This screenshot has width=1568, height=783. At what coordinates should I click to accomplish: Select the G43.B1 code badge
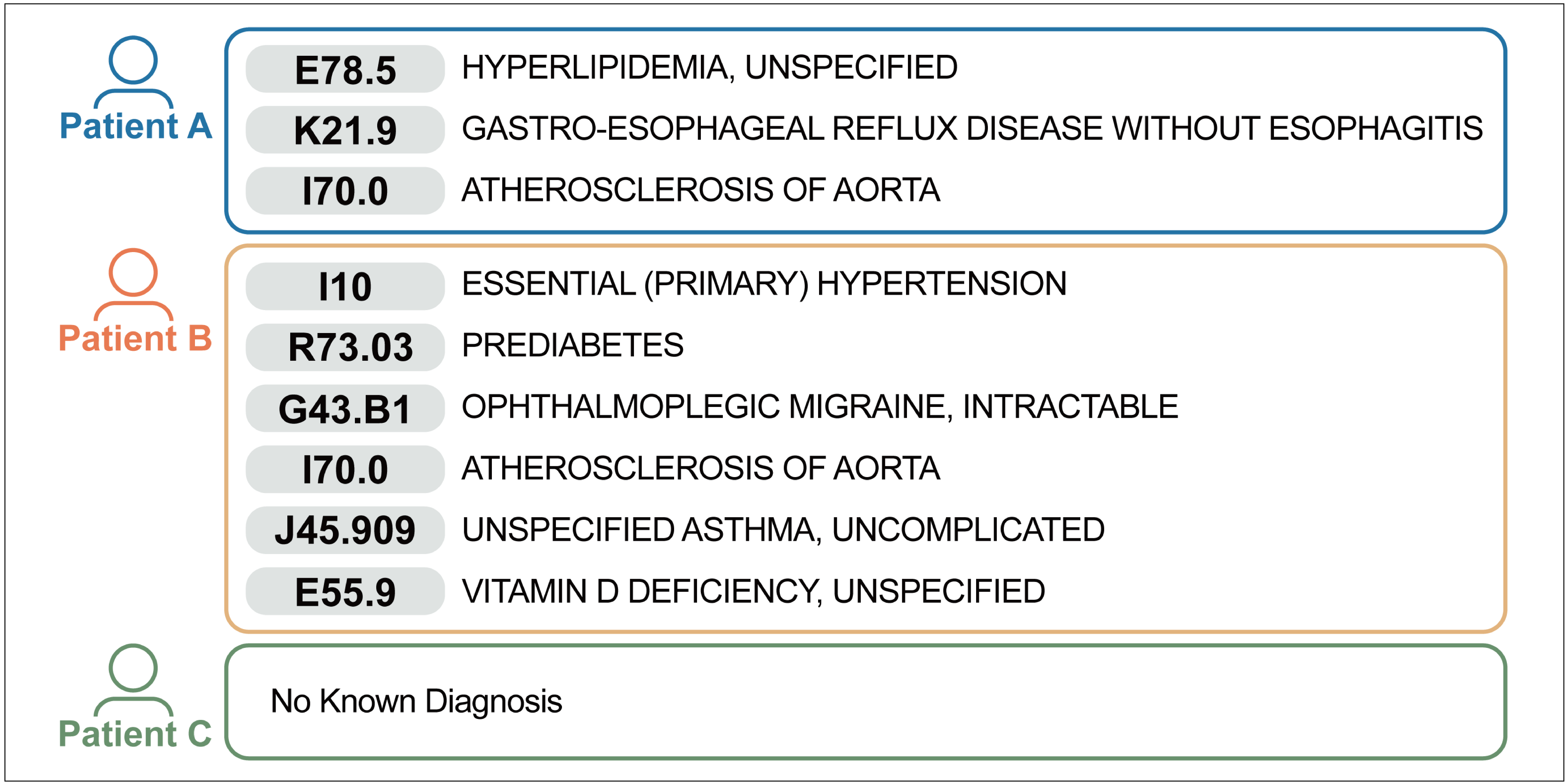345,408
